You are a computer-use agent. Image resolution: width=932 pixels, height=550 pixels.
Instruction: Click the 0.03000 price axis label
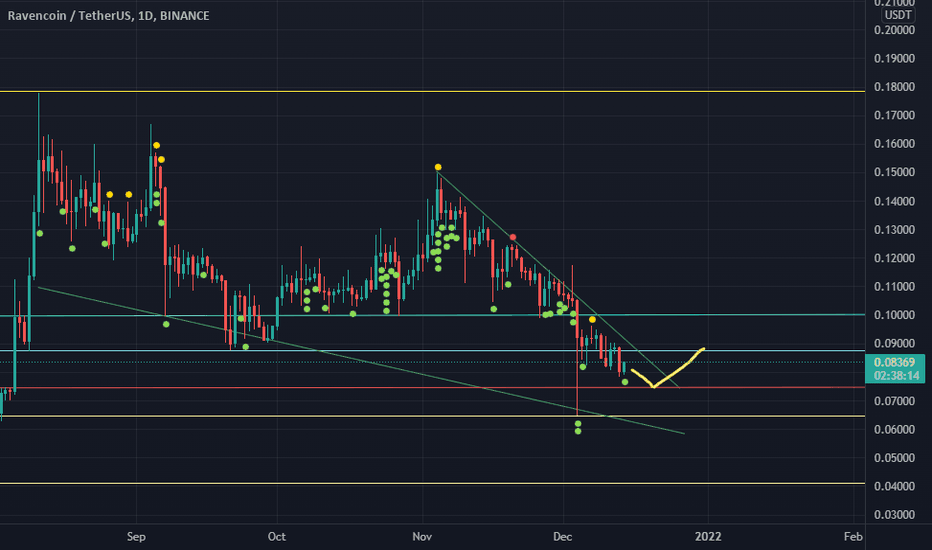tap(894, 515)
